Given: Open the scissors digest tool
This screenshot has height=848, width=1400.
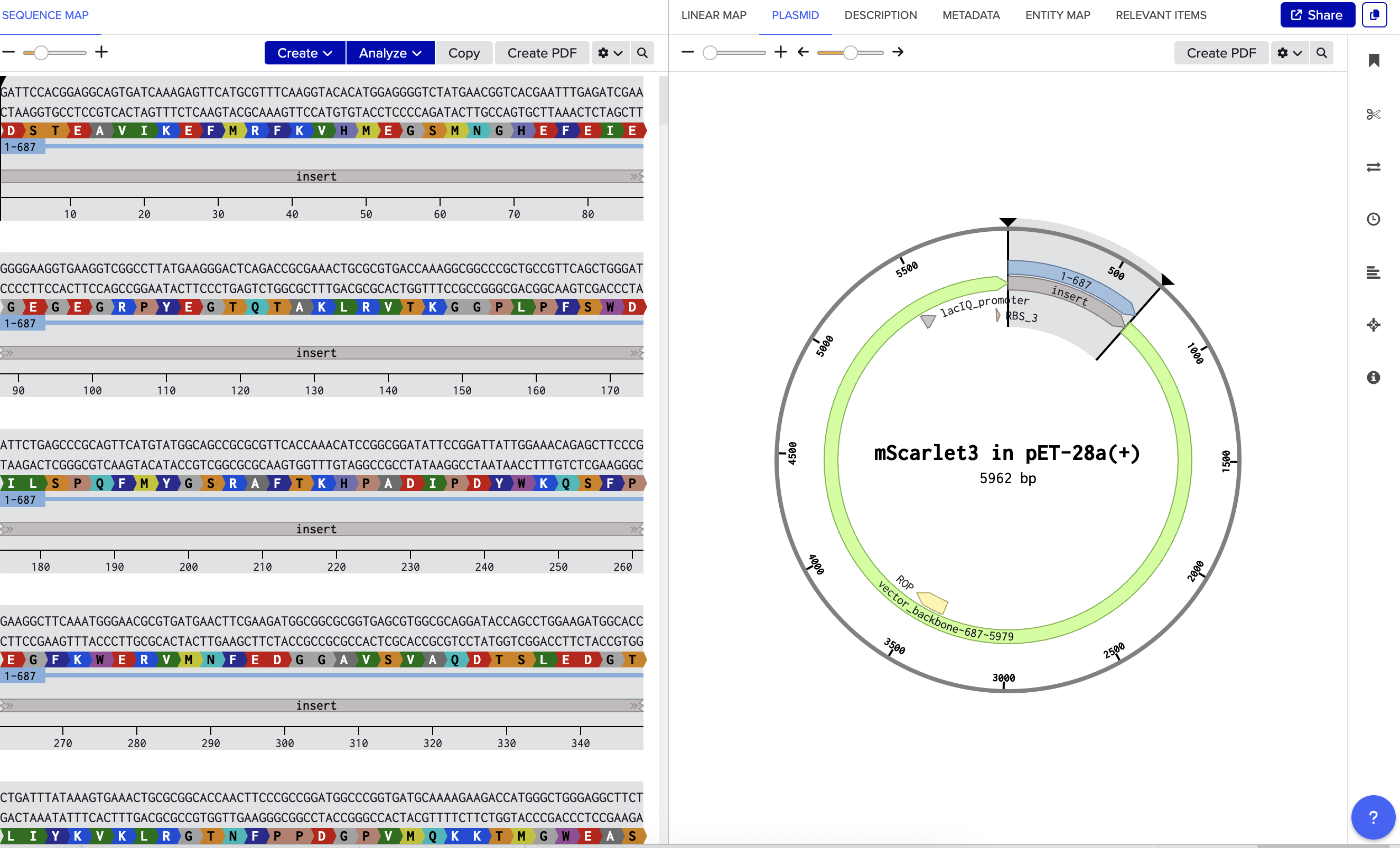Looking at the screenshot, I should click(x=1373, y=114).
